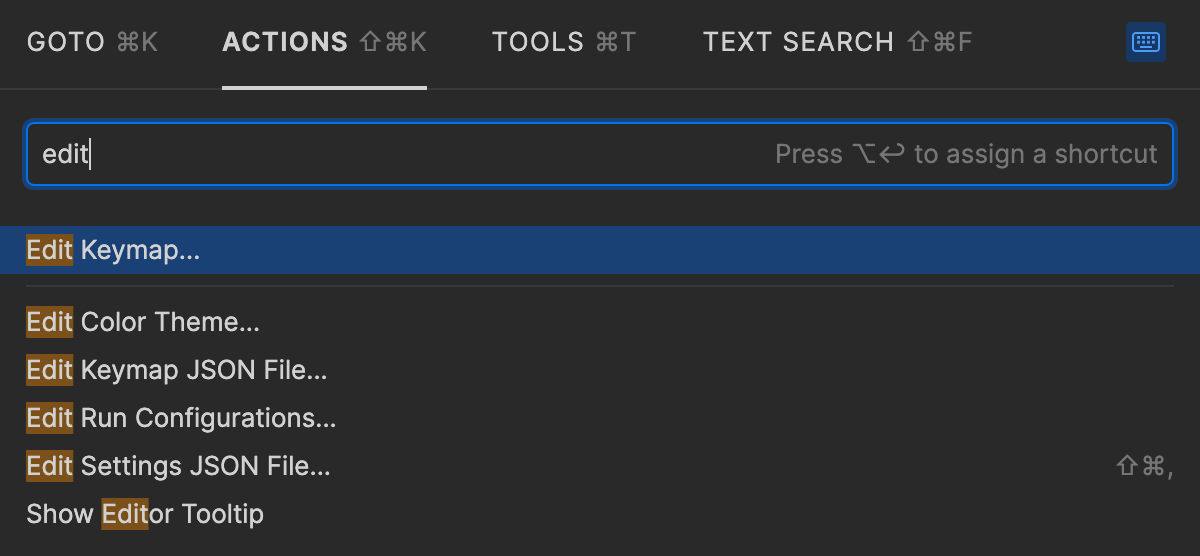The height and width of the screenshot is (556, 1200).
Task: Click the ⇧⌘K shortcut hint beside ACTIONS
Action: [x=393, y=42]
